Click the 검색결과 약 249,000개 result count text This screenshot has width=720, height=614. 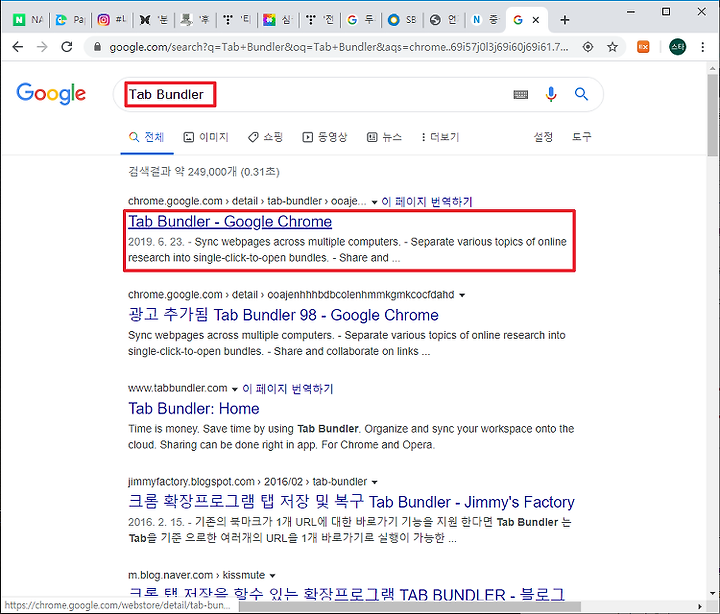click(x=203, y=172)
